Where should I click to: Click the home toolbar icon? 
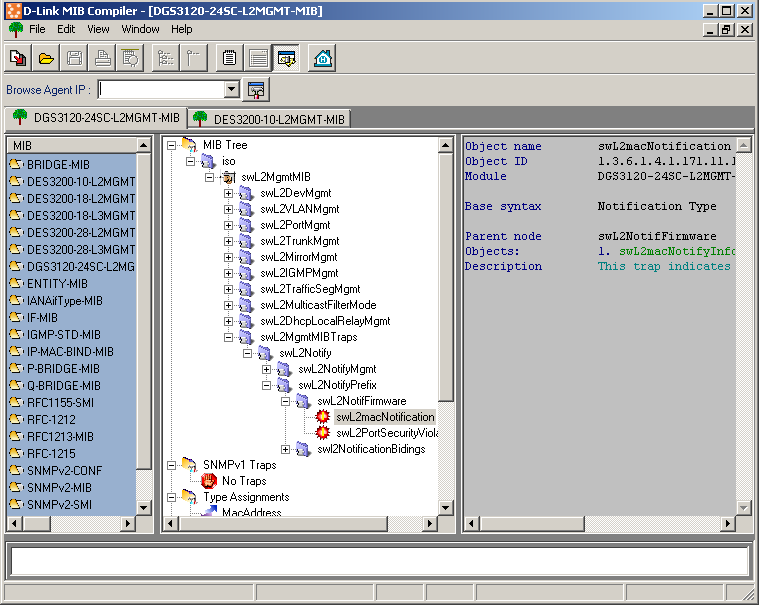coord(323,59)
